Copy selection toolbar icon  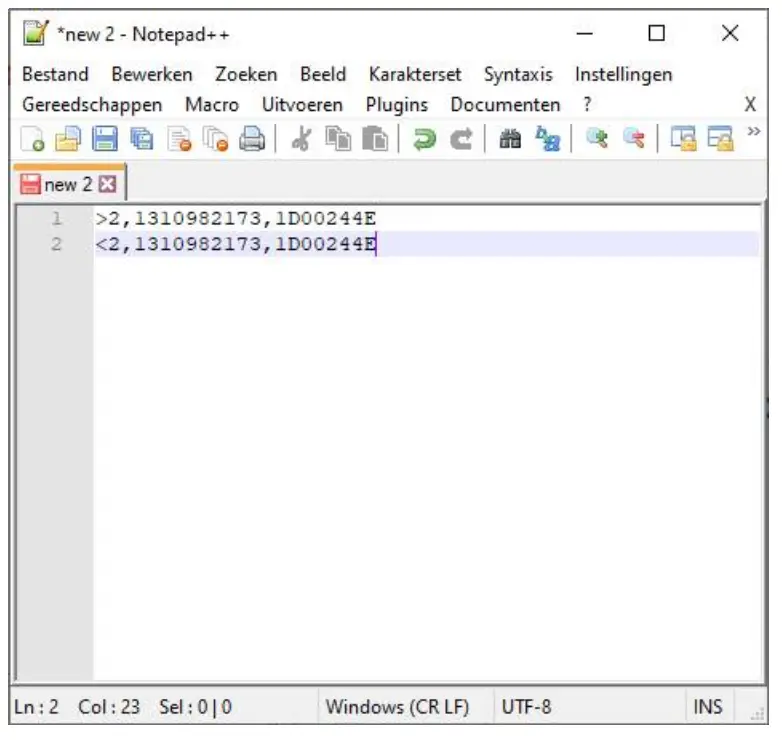click(338, 139)
